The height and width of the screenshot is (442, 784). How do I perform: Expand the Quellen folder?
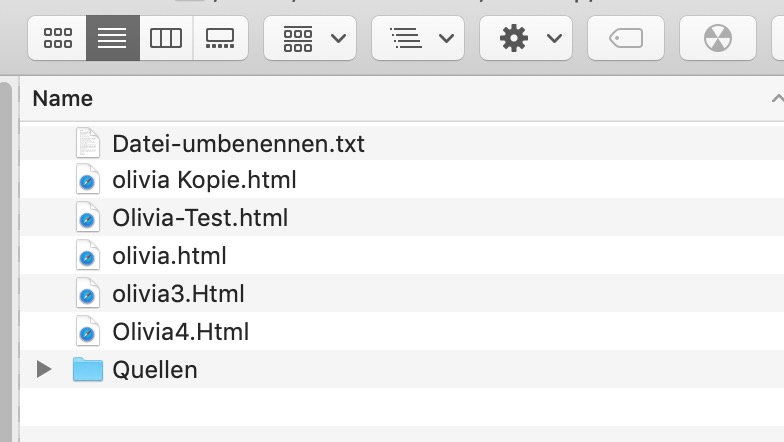tap(43, 370)
